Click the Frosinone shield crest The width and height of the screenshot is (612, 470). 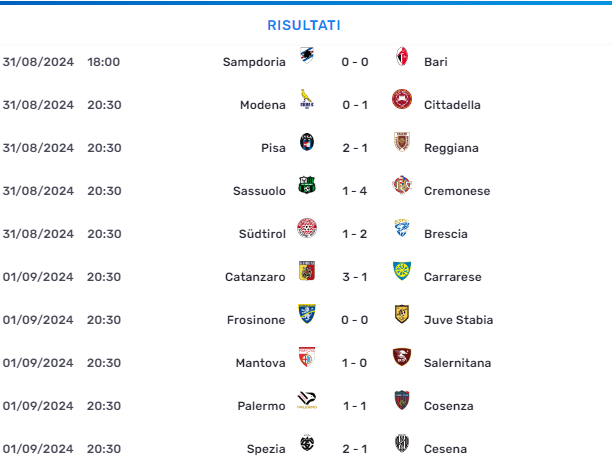click(307, 314)
